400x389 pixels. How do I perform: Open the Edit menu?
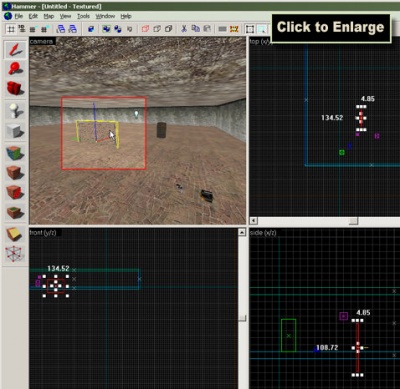(33, 16)
